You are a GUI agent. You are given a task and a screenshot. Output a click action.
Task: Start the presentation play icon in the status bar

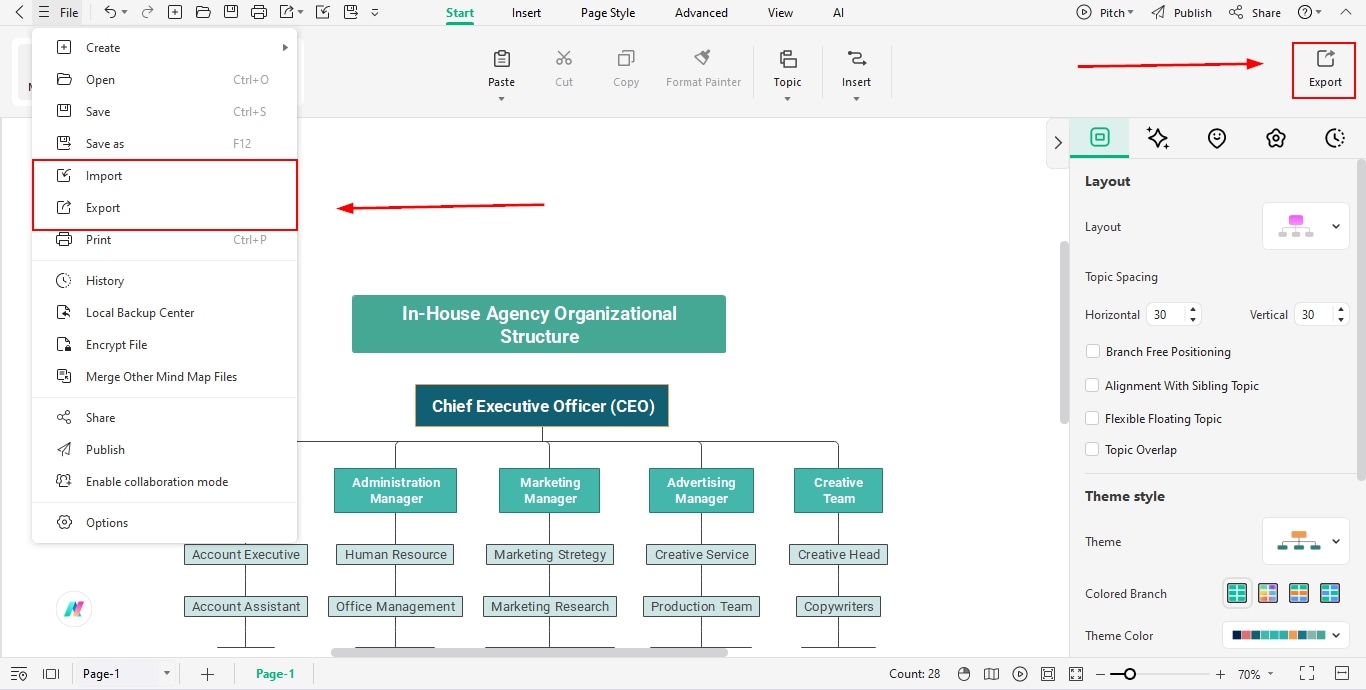[1020, 673]
